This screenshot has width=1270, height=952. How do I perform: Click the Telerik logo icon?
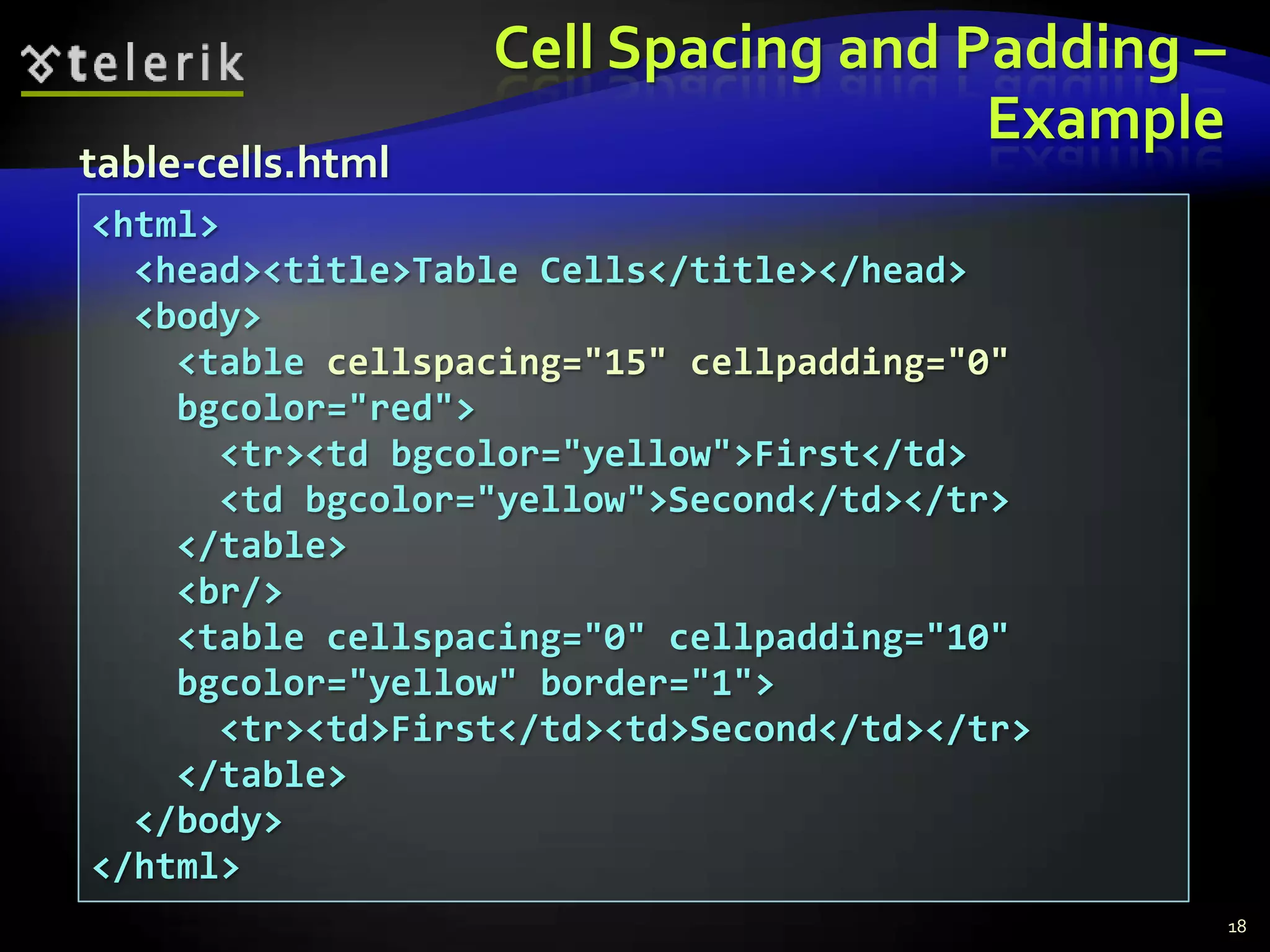coord(41,64)
